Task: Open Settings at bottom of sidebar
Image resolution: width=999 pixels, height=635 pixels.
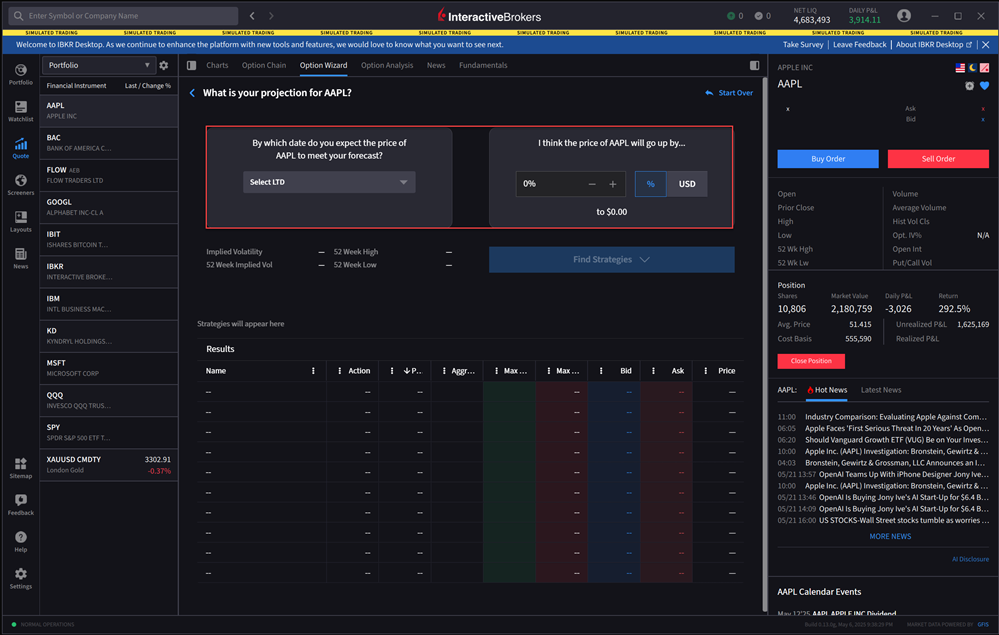Action: point(20,578)
